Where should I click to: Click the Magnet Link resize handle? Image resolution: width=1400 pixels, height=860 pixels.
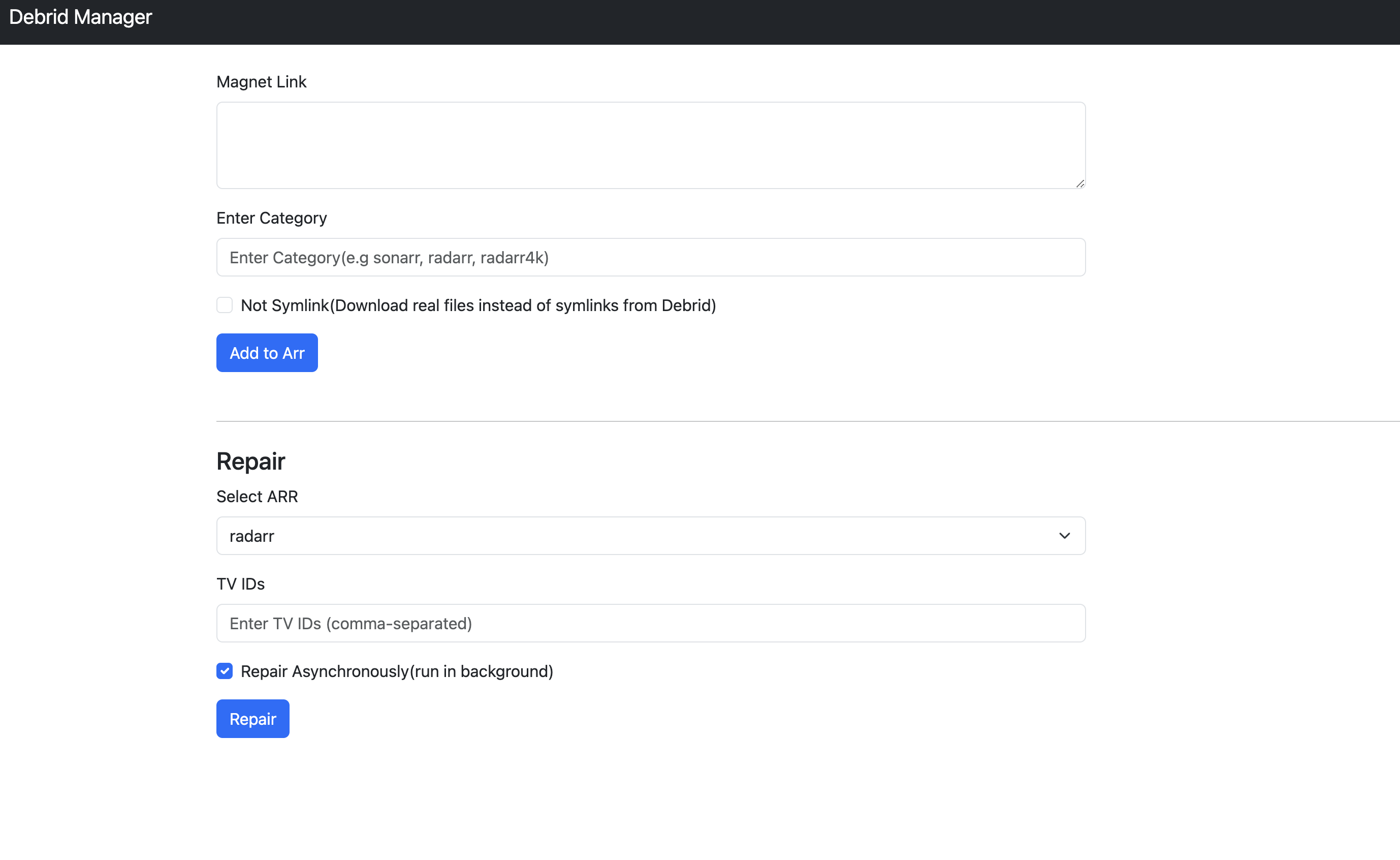pyautogui.click(x=1079, y=183)
